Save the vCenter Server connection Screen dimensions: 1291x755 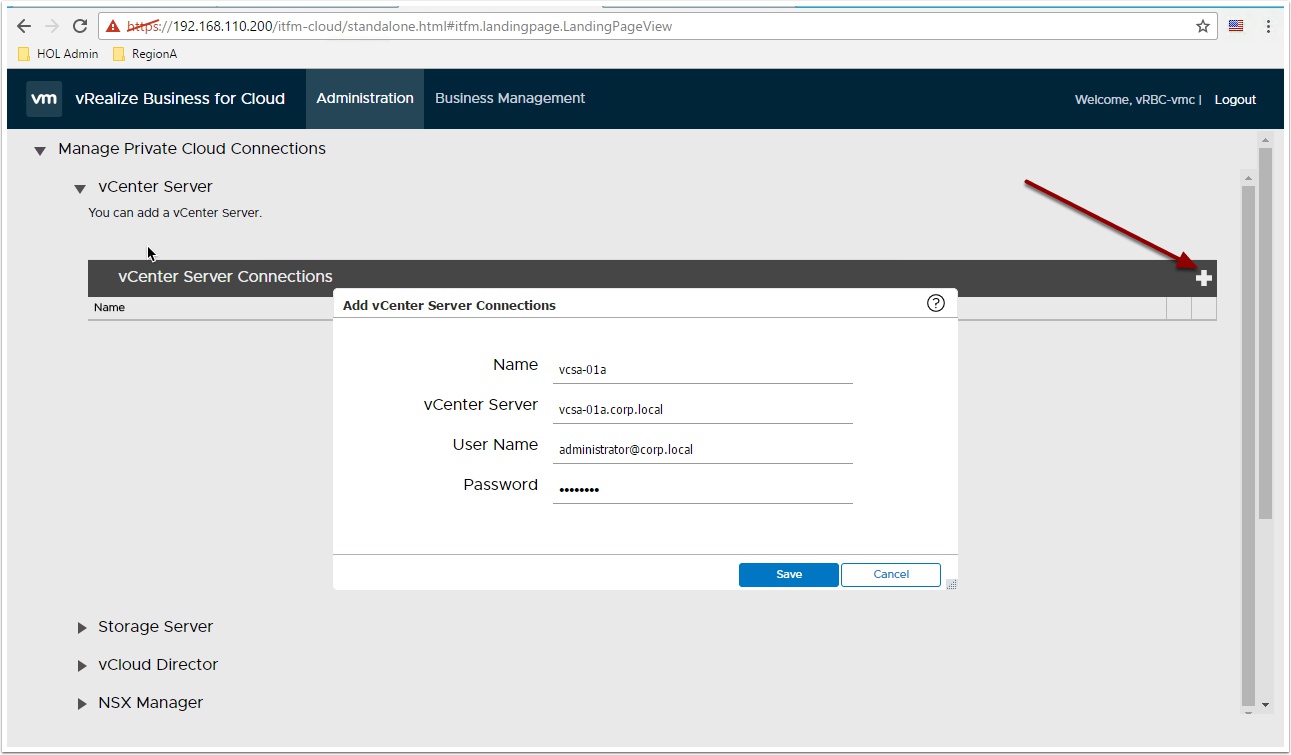click(789, 574)
